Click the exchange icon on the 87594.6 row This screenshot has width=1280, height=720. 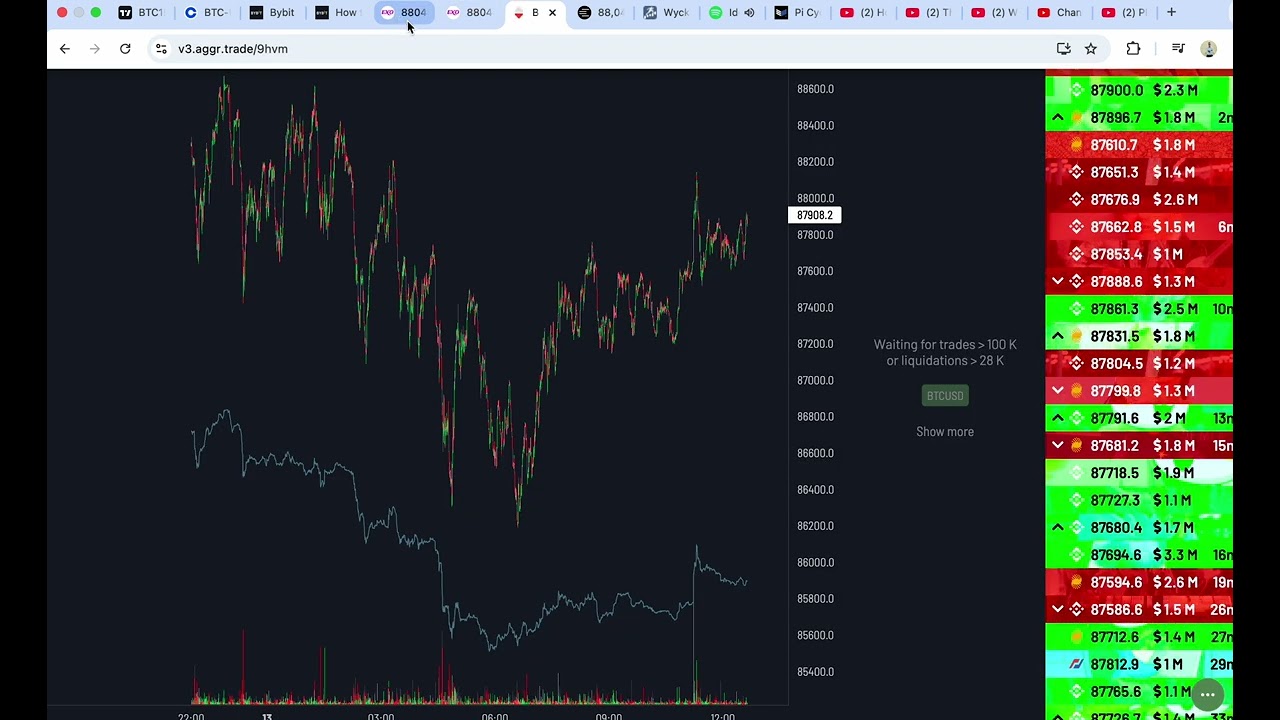click(x=1077, y=582)
